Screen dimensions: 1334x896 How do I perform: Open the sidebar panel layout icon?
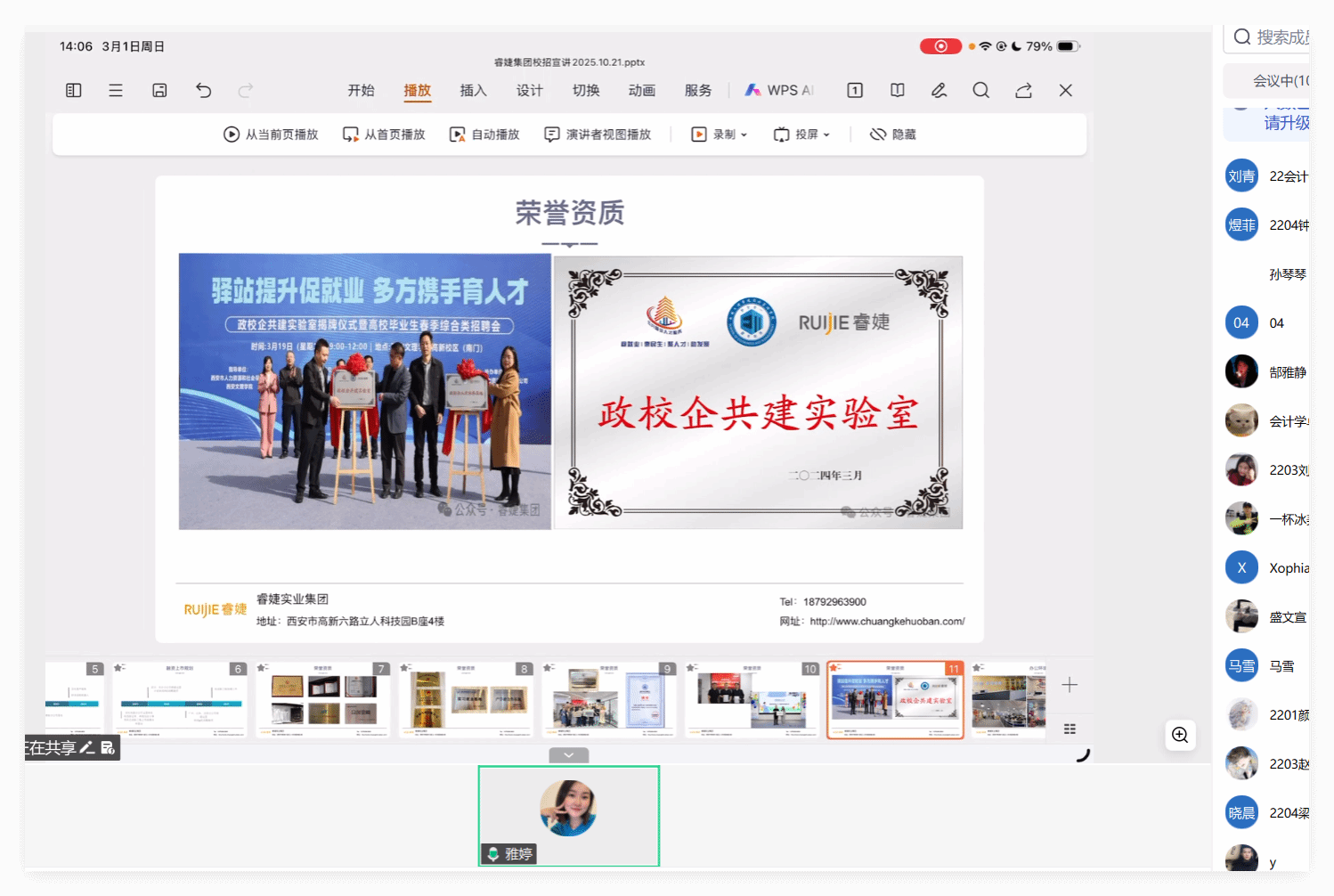pos(74,90)
